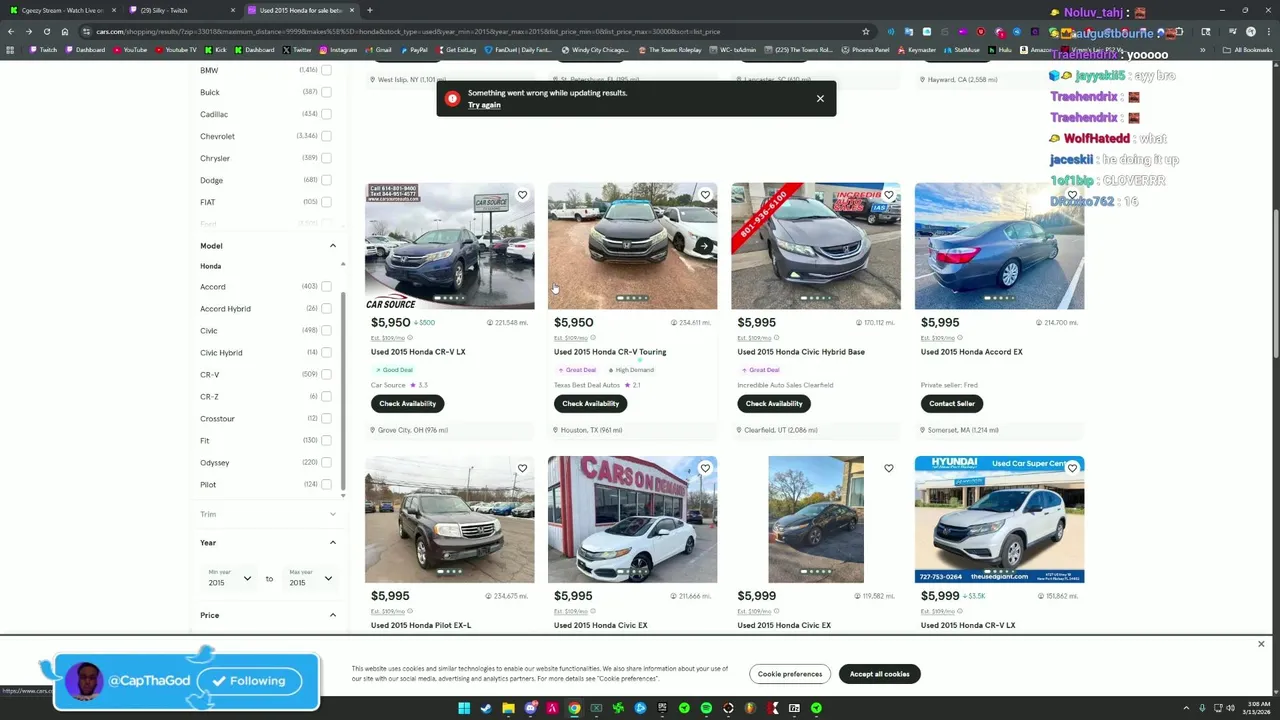Advance to next photo on CR-V Touring card
The width and height of the screenshot is (1280, 720).
[x=704, y=246]
